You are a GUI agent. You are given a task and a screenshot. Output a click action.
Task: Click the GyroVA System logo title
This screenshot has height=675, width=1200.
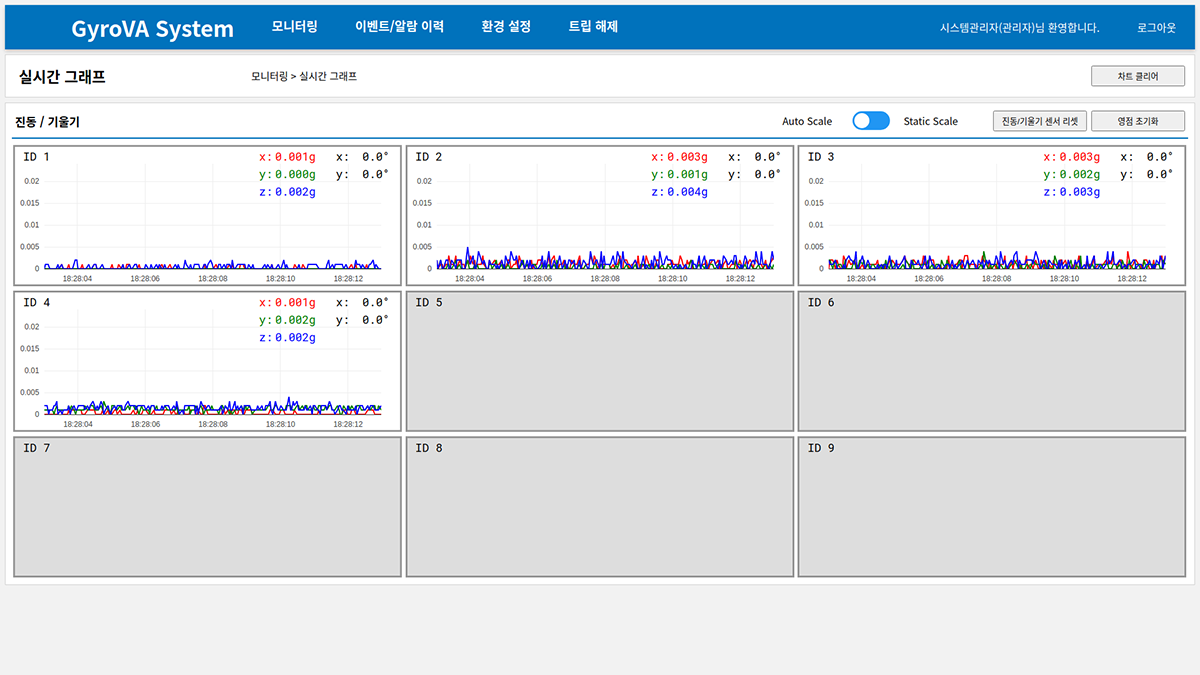(153, 29)
